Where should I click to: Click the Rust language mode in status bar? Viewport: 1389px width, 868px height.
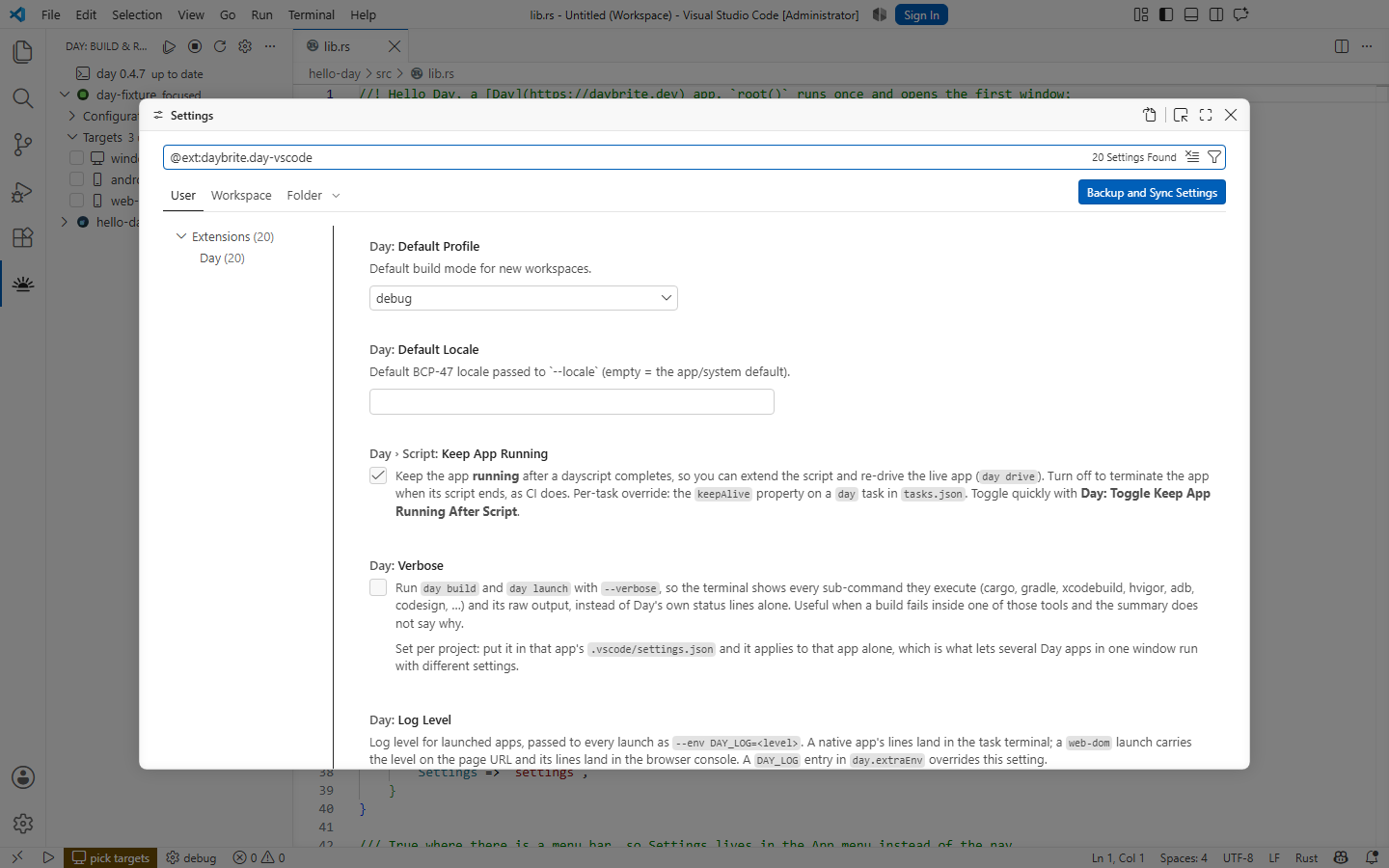(1306, 857)
